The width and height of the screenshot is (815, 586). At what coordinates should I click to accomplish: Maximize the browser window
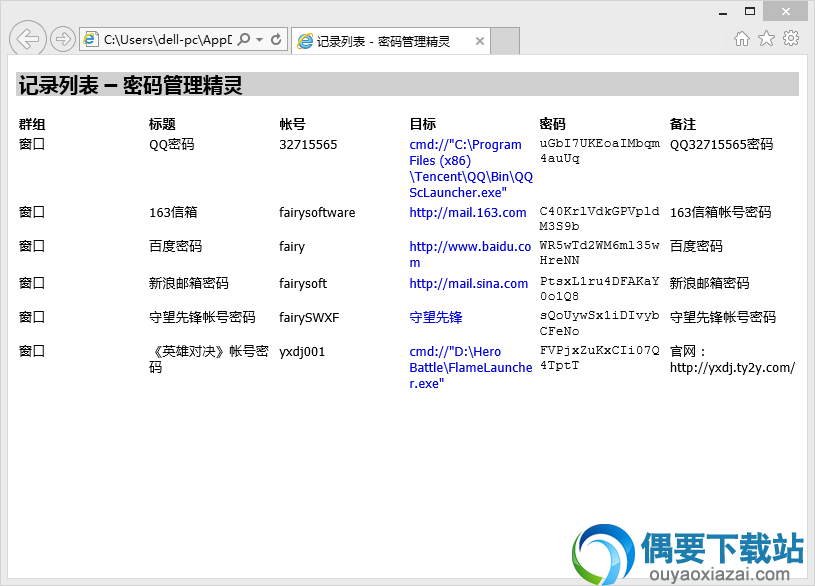pyautogui.click(x=750, y=11)
